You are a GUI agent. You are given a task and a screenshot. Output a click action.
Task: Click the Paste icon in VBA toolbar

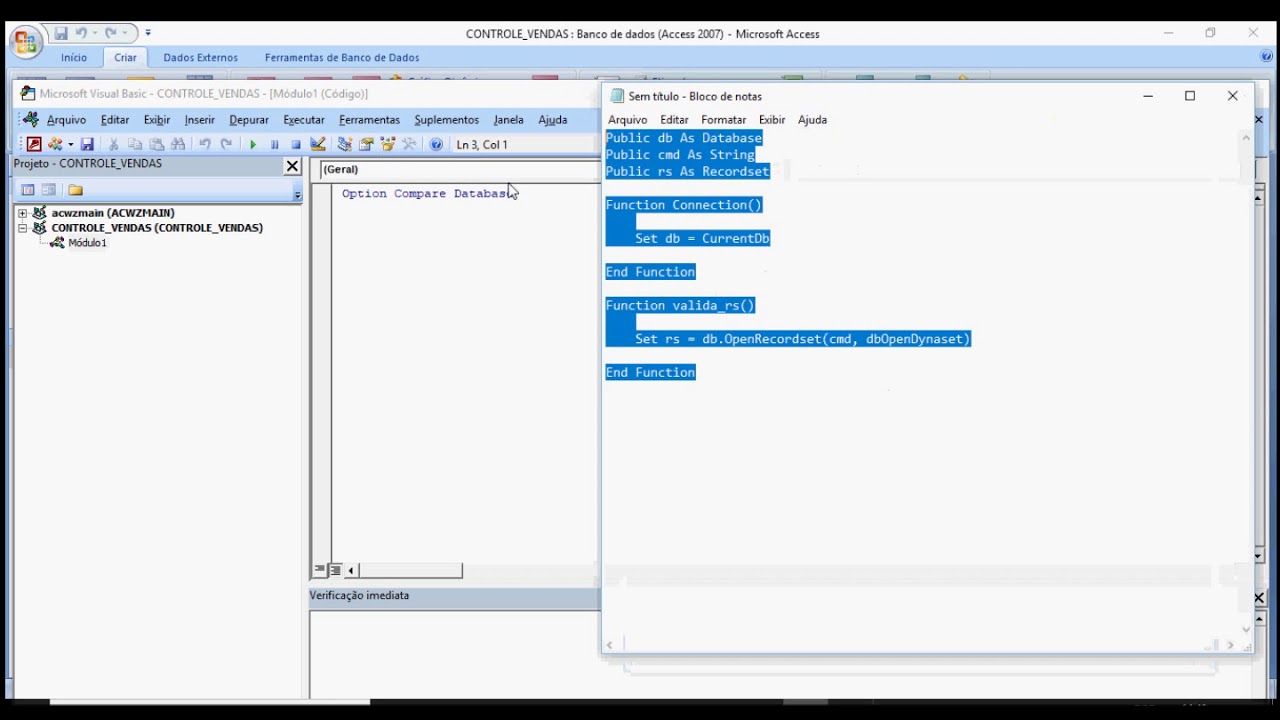pyautogui.click(x=156, y=145)
